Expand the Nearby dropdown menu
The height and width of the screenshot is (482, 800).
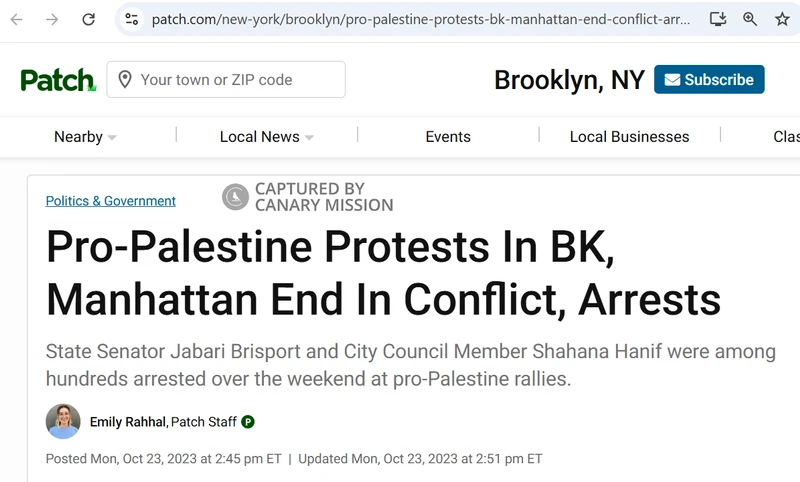(85, 137)
